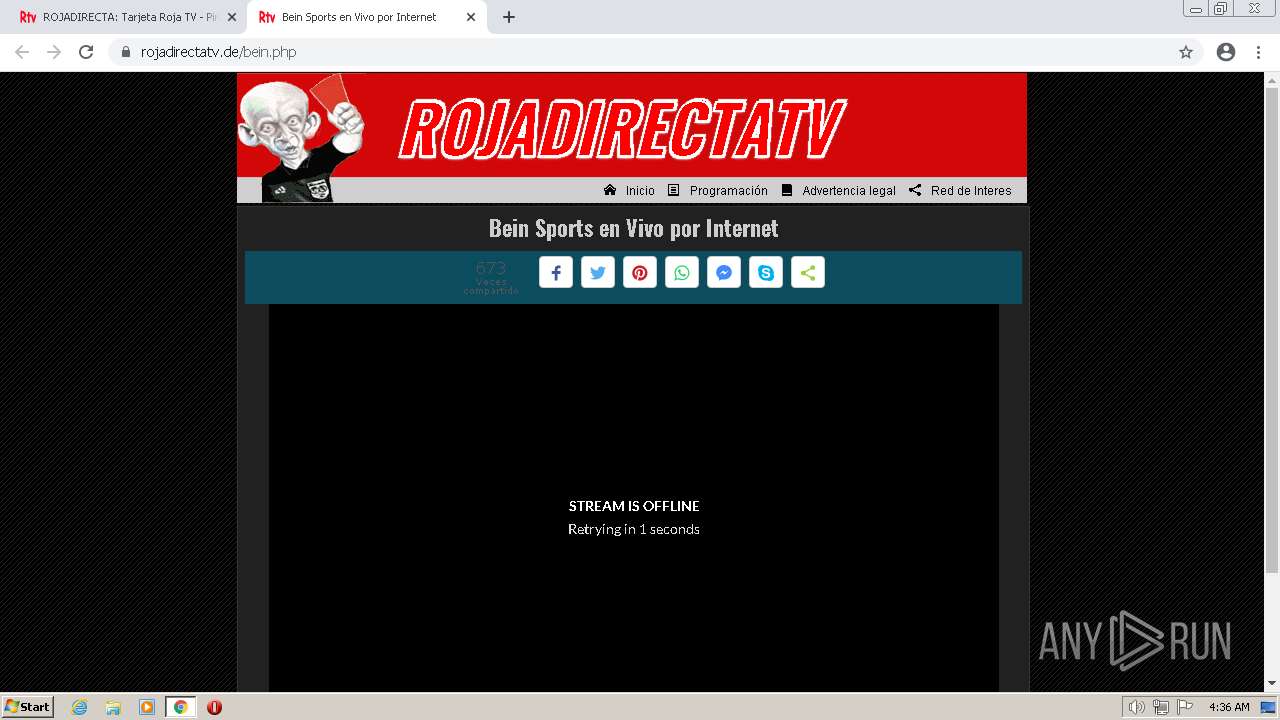Click the Inicio link text

(x=640, y=191)
